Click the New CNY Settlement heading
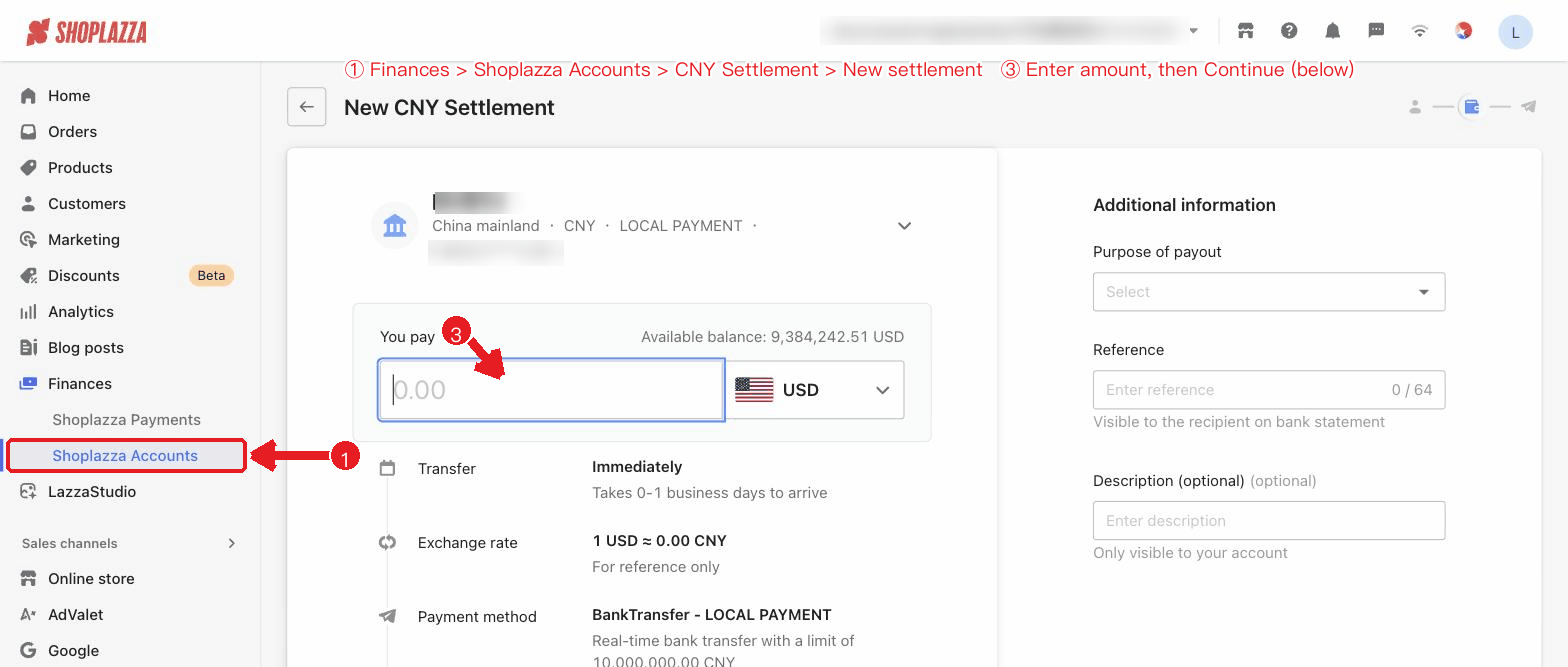This screenshot has height=667, width=1568. tap(449, 108)
